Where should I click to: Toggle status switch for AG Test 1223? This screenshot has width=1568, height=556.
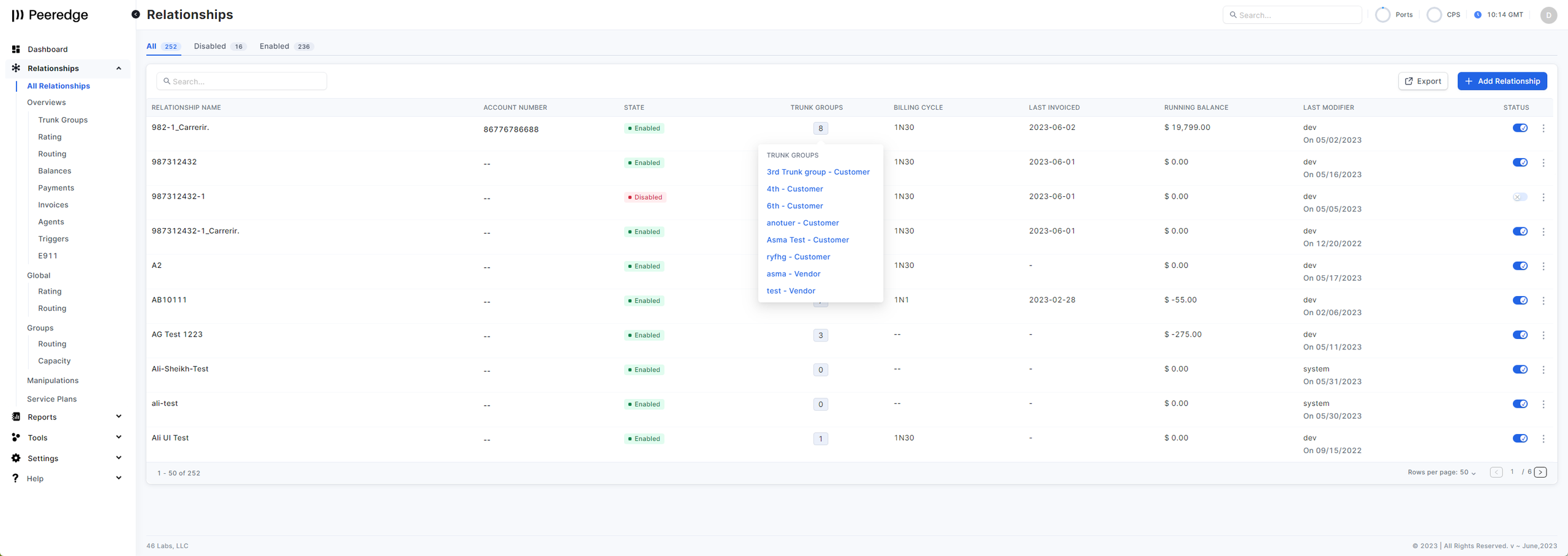[x=1520, y=335]
